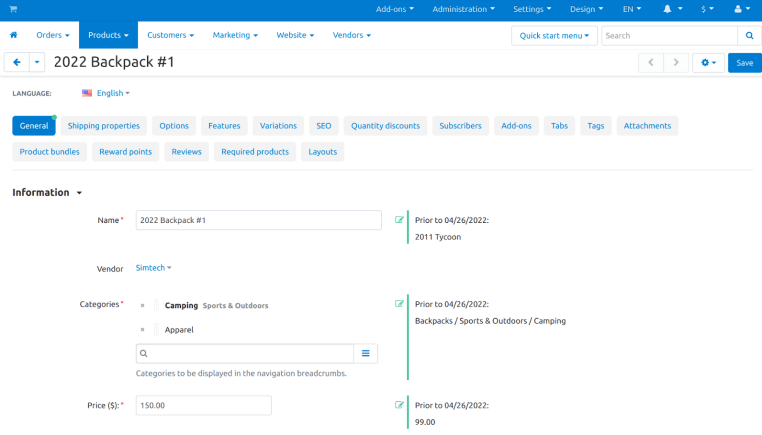
Task: Click the back arrow button
Action: coord(16,62)
